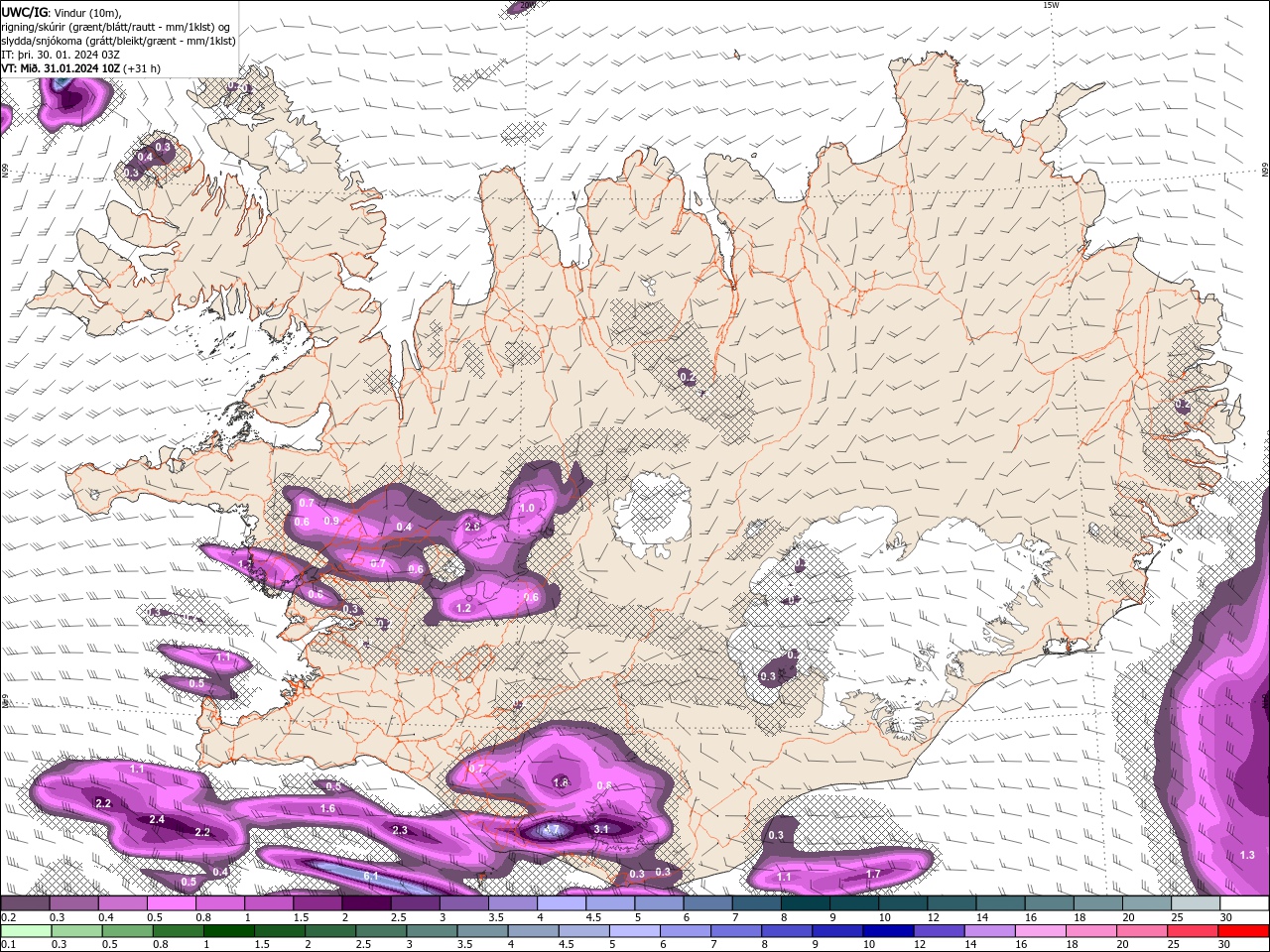Image resolution: width=1270 pixels, height=952 pixels.
Task: Click the '1.7' value in the southeast offshore band
Action: (873, 874)
